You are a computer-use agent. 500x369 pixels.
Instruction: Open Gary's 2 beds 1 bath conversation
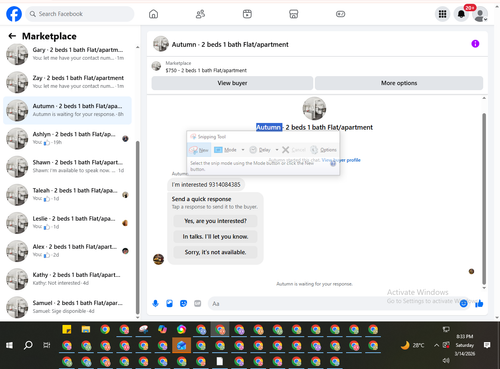tap(67, 54)
